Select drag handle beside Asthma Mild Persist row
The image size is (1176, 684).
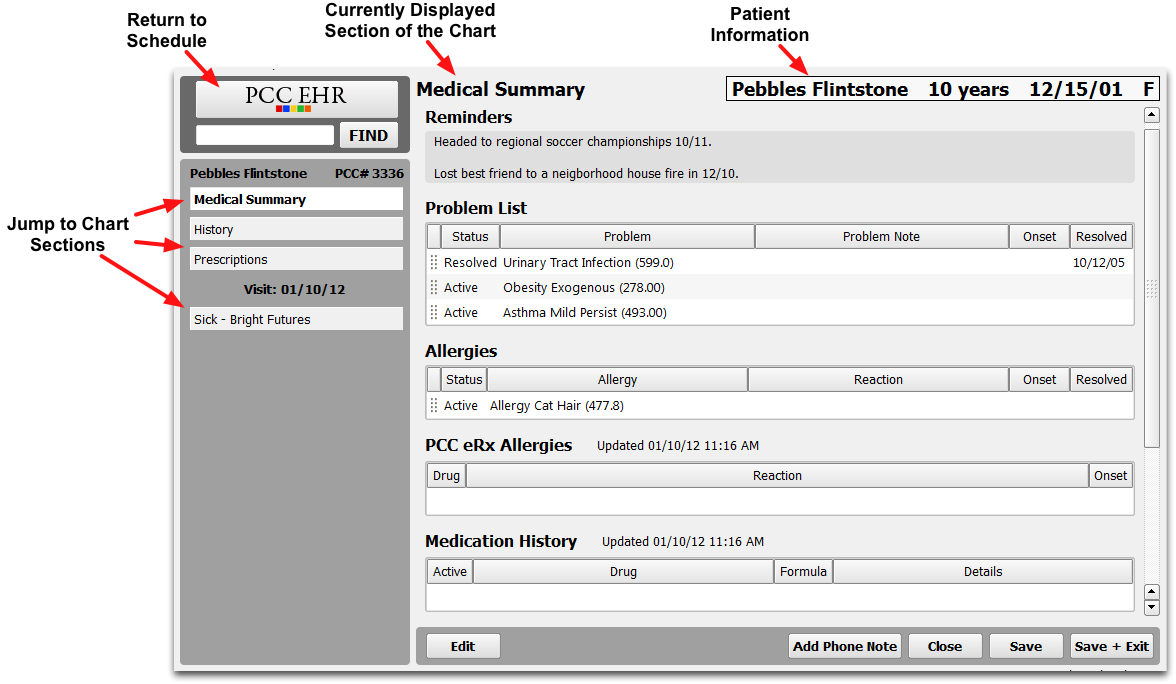point(434,313)
